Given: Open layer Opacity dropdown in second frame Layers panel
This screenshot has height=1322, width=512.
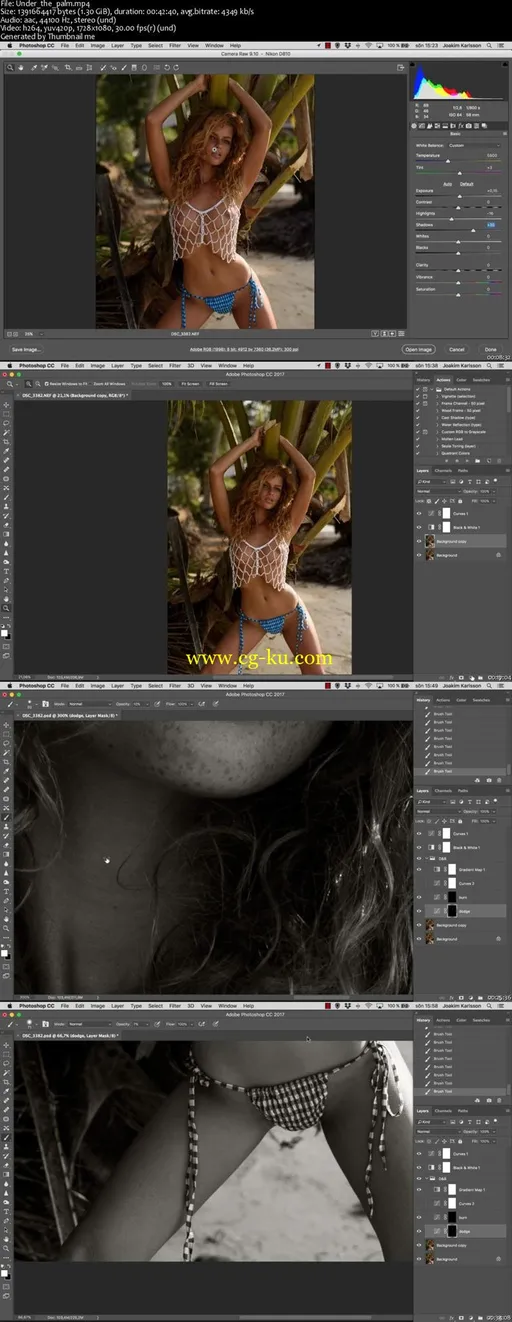Looking at the screenshot, I should point(494,491).
